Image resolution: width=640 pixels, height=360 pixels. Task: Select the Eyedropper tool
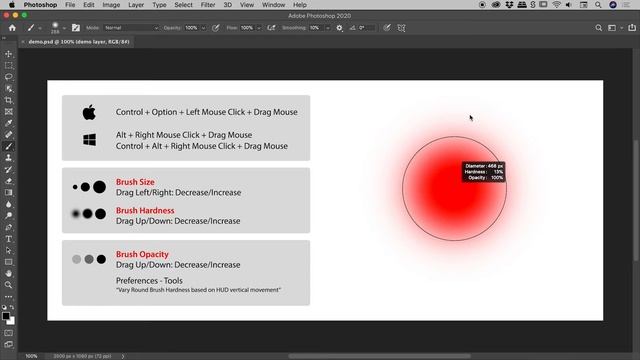click(x=9, y=123)
